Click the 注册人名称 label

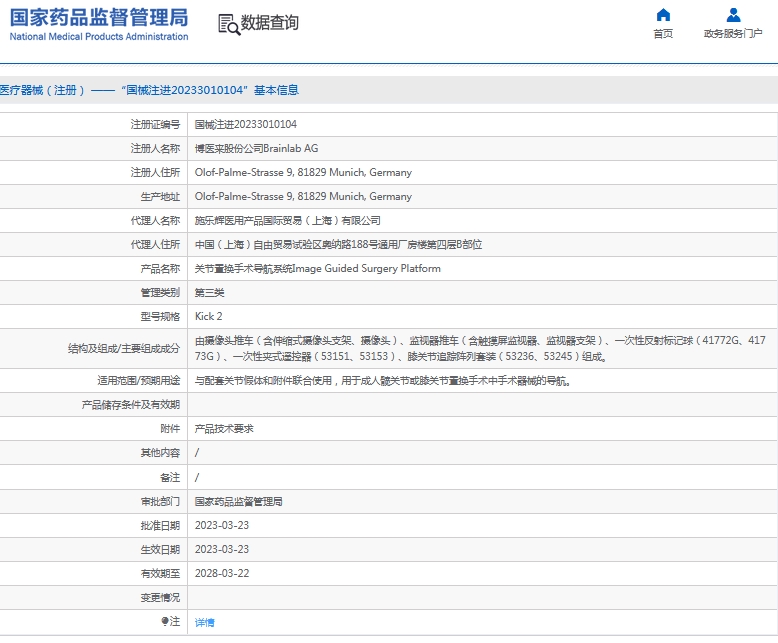[155, 148]
